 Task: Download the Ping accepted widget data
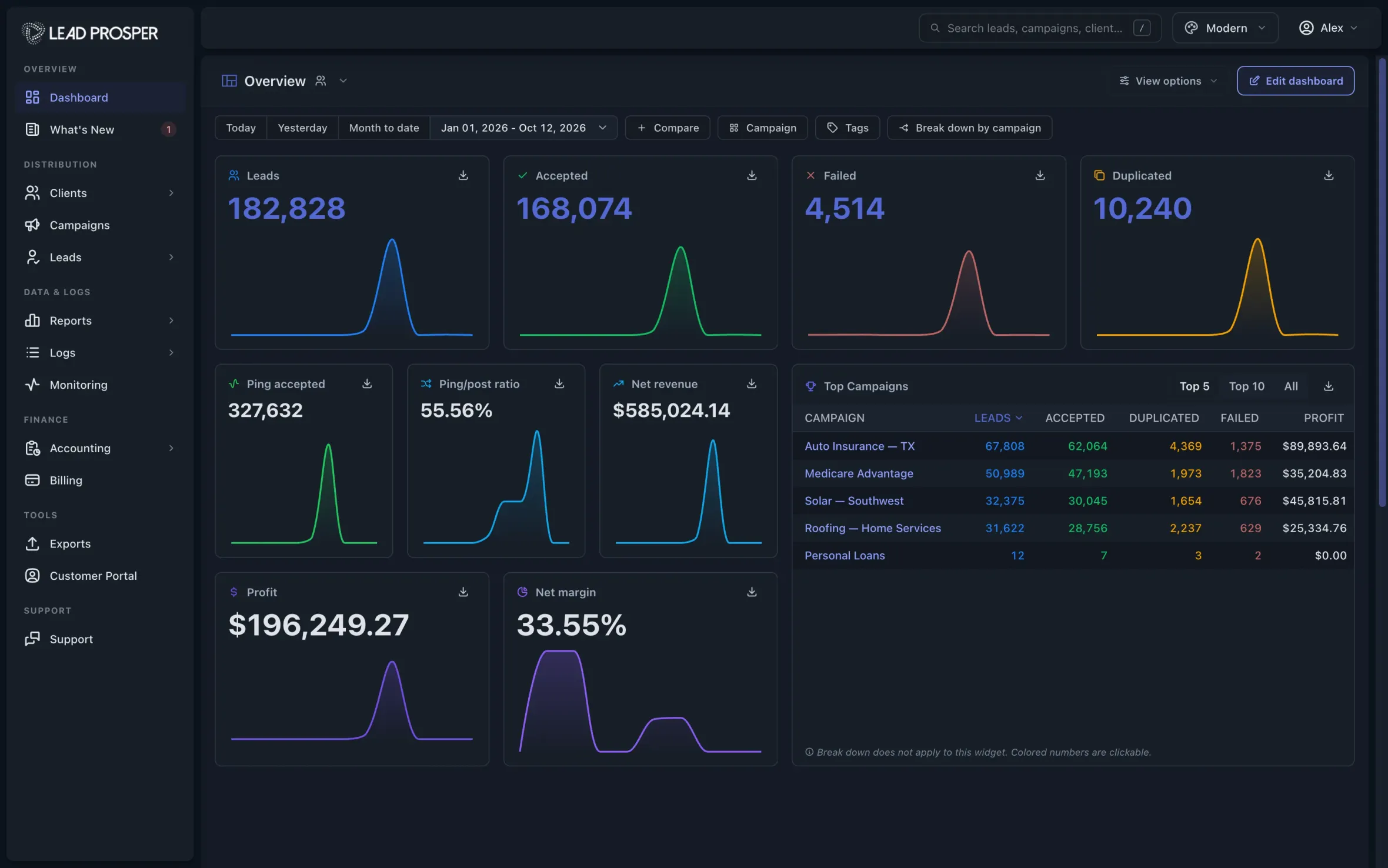(x=367, y=383)
